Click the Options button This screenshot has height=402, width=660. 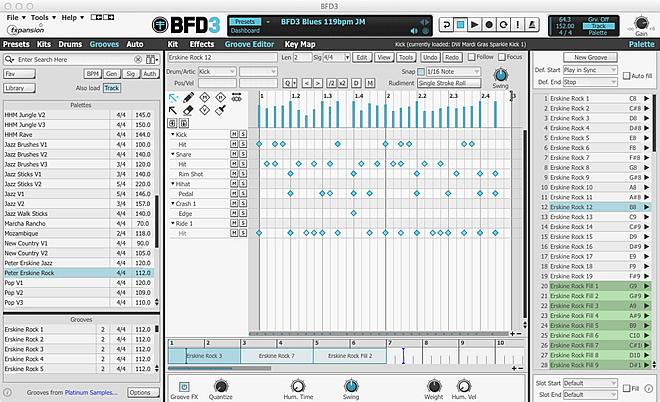coord(143,392)
